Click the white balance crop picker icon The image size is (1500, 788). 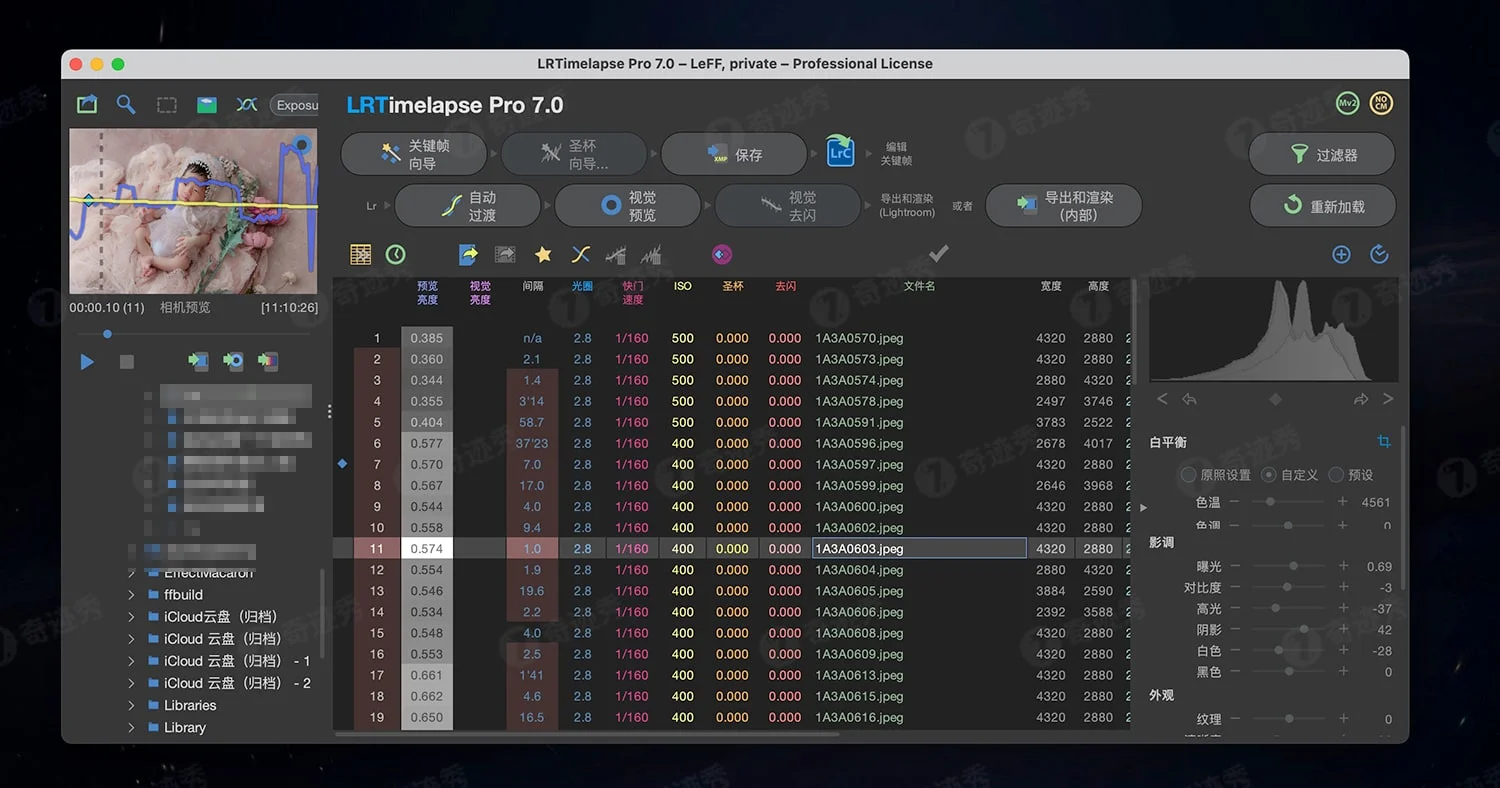pyautogui.click(x=1383, y=441)
